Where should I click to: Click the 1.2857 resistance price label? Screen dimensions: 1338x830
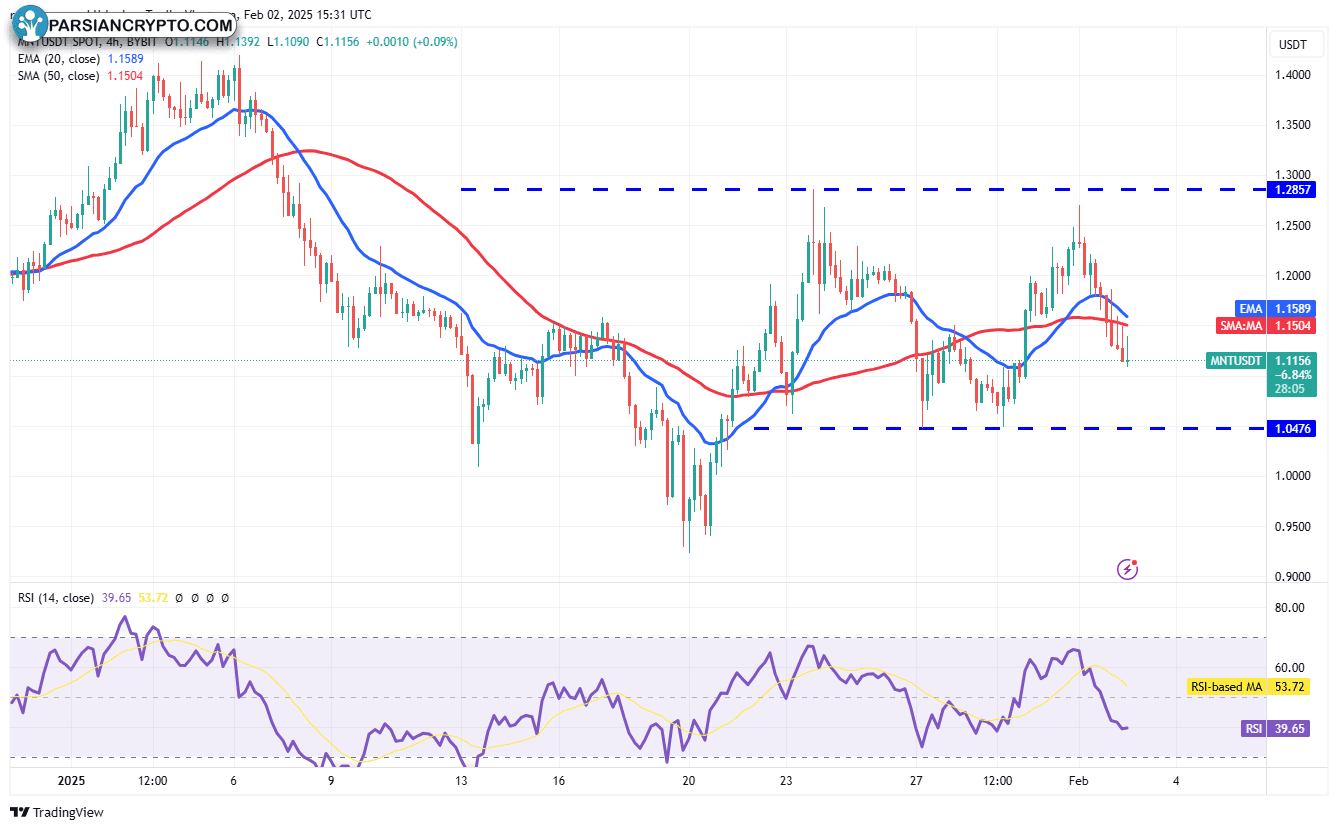click(x=1292, y=189)
